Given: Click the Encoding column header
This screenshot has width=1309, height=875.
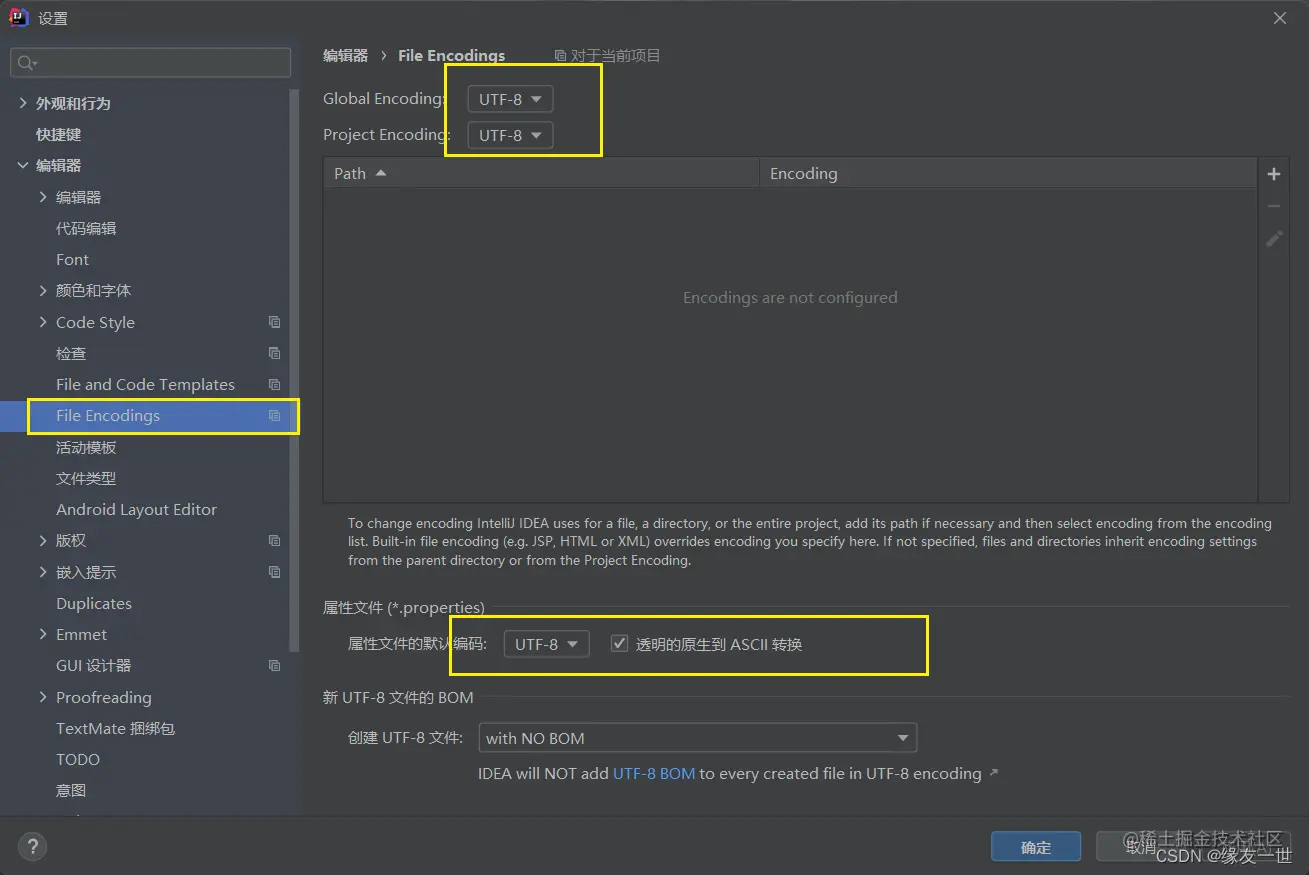Looking at the screenshot, I should (1008, 173).
